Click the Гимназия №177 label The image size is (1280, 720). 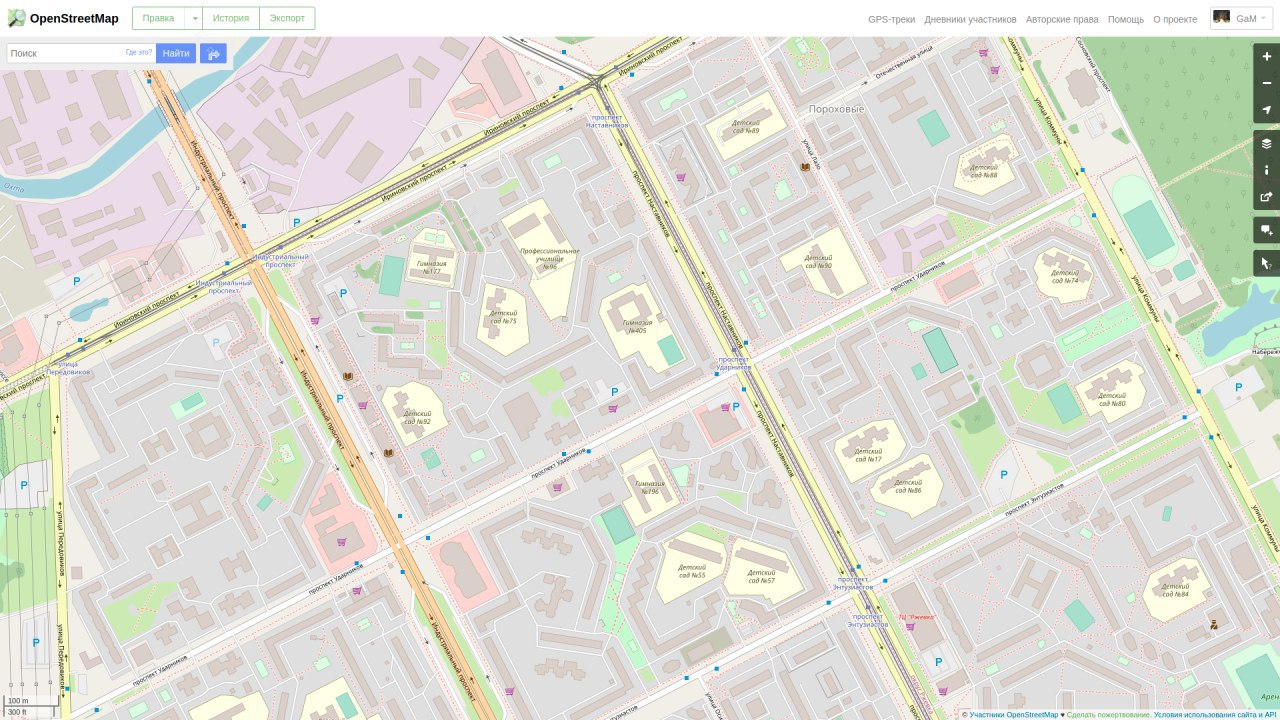430,267
